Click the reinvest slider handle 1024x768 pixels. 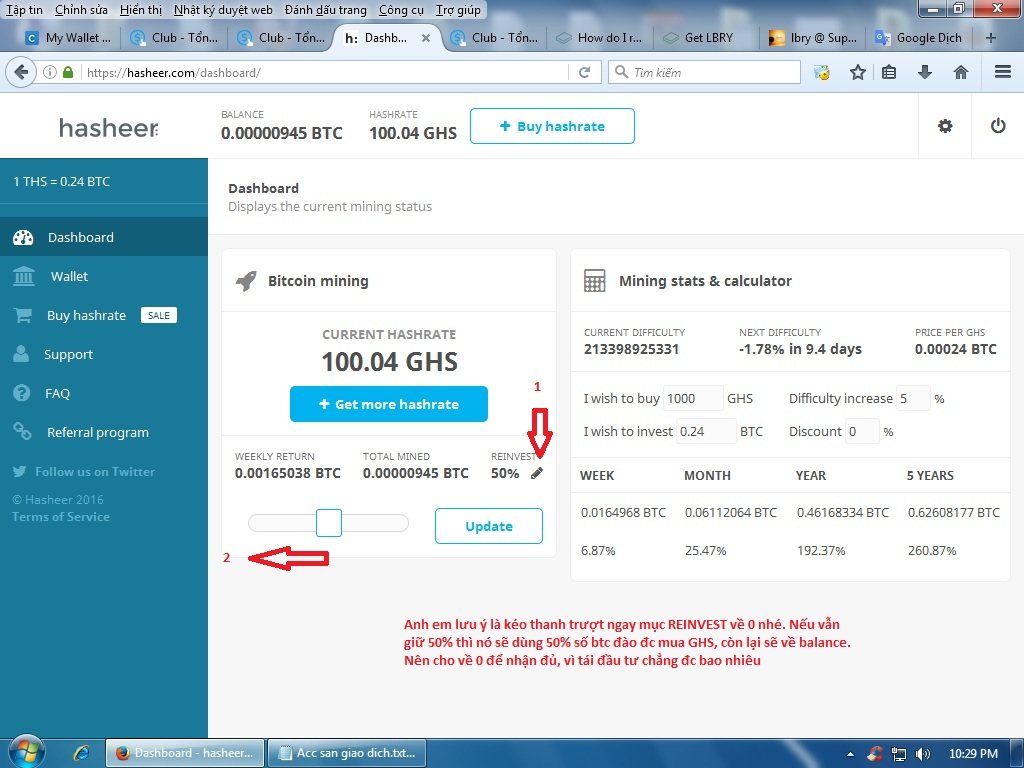[328, 523]
